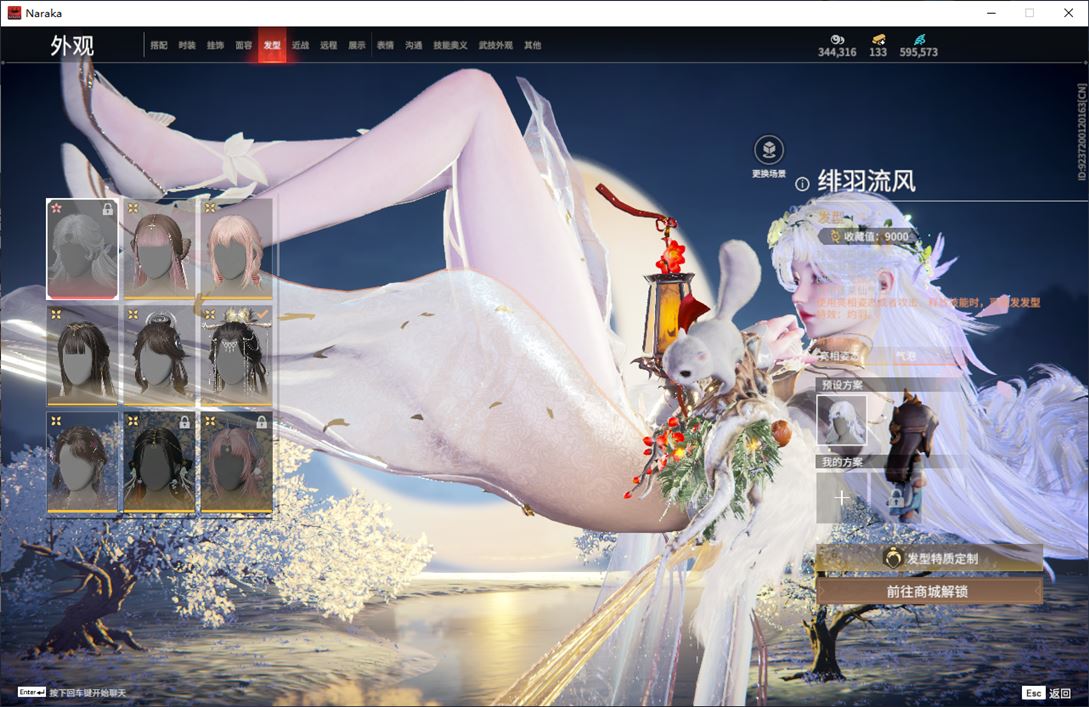Open 发型特质定制 hair customization

pos(929,558)
